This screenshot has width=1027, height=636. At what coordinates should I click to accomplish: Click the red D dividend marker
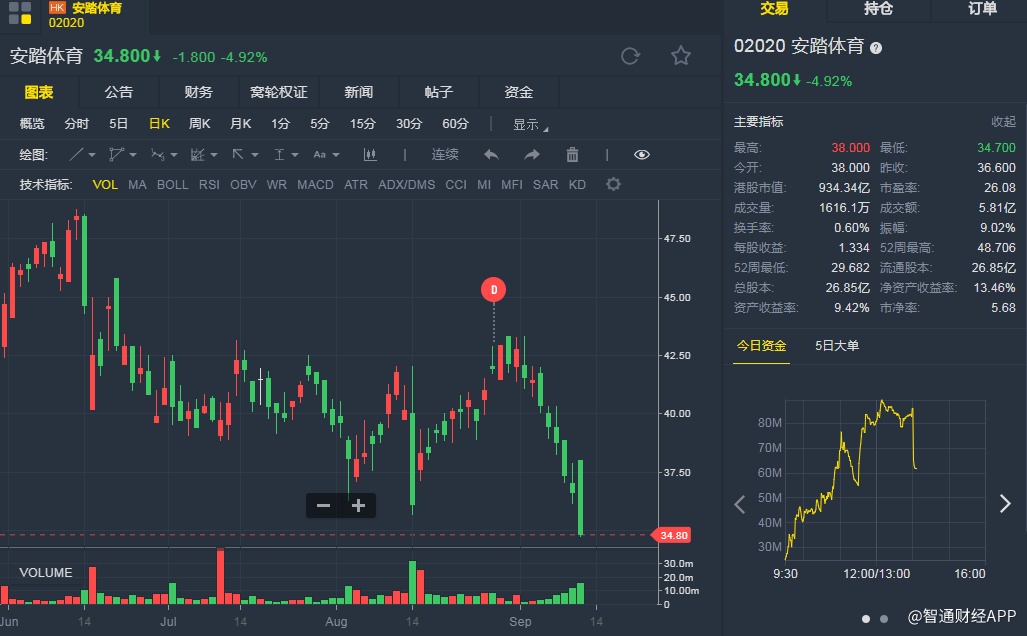[x=493, y=290]
